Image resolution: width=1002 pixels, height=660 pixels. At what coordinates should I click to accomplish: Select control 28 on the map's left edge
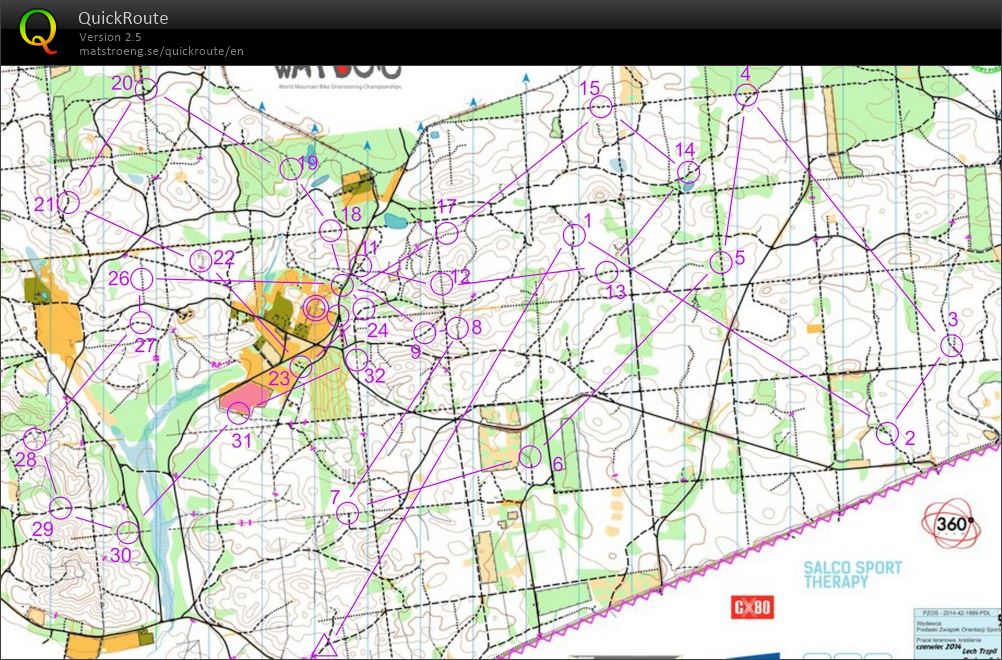[35, 441]
